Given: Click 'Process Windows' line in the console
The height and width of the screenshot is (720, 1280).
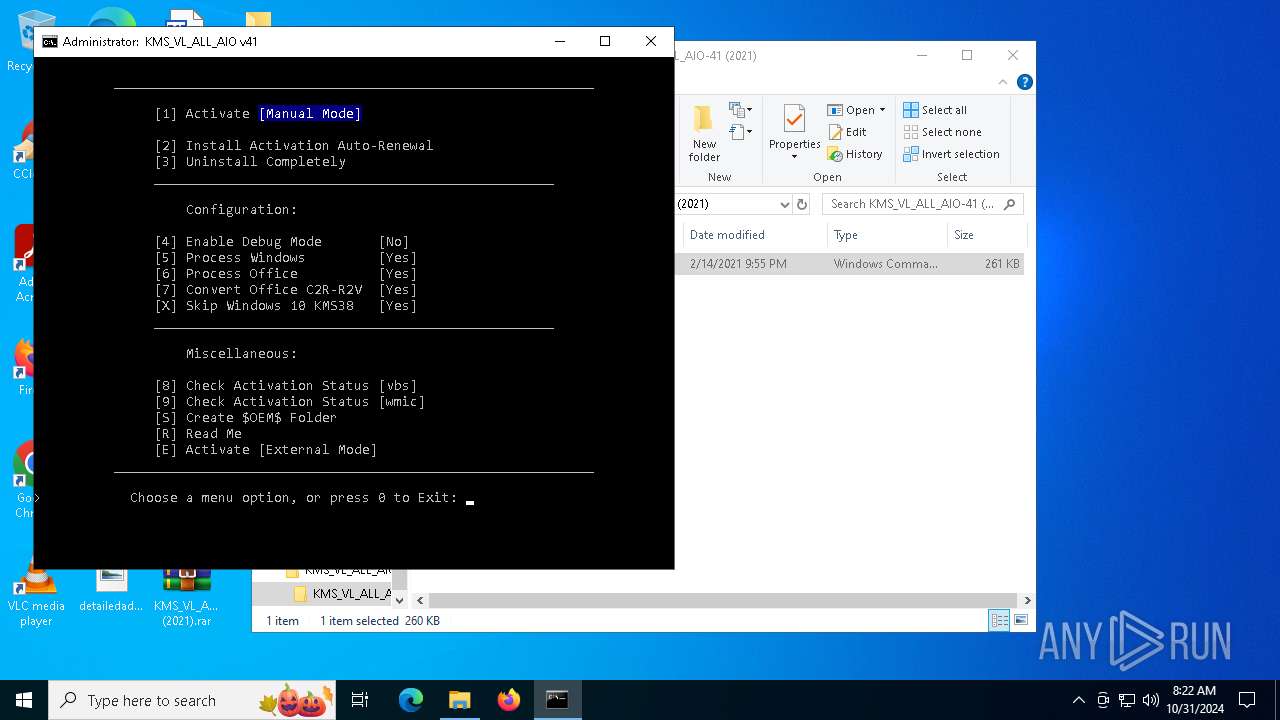Looking at the screenshot, I should pos(286,258).
